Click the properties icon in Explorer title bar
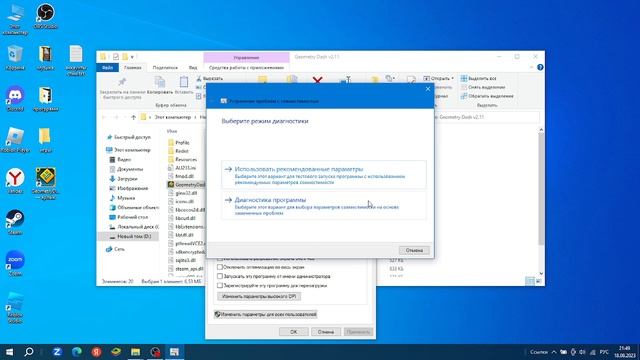 click(116, 57)
